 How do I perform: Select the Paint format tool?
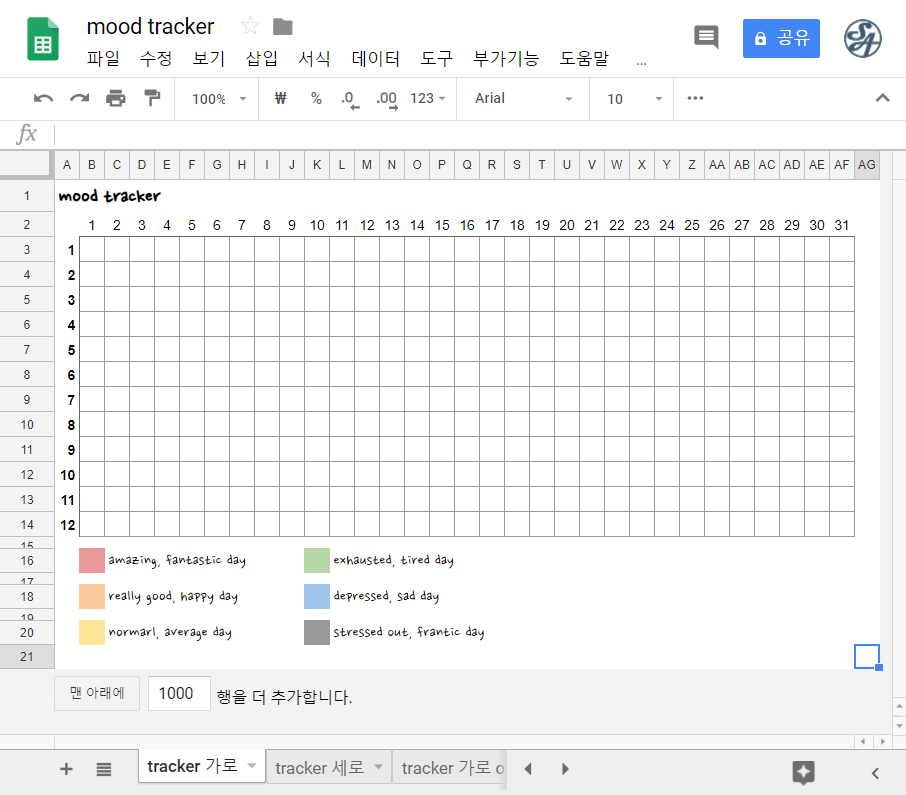click(x=152, y=99)
